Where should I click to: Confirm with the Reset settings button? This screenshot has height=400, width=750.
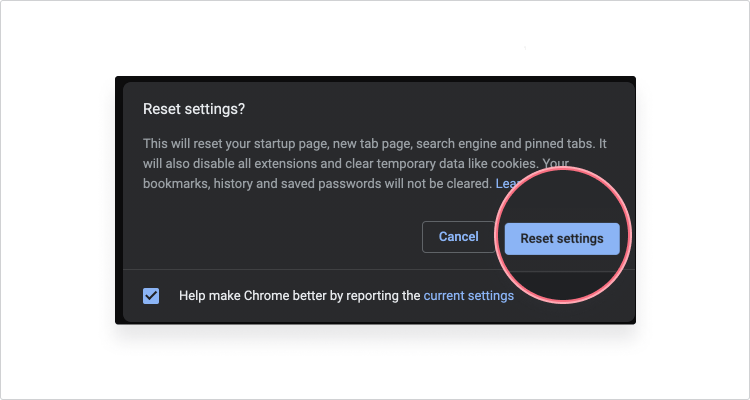(x=562, y=239)
